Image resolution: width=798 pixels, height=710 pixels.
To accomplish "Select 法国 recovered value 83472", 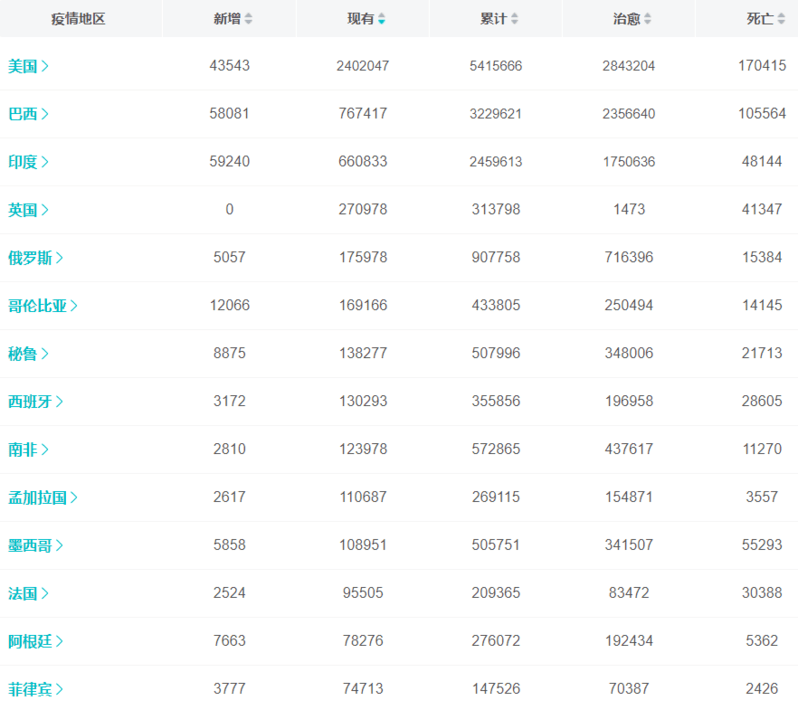I will click(x=629, y=592).
